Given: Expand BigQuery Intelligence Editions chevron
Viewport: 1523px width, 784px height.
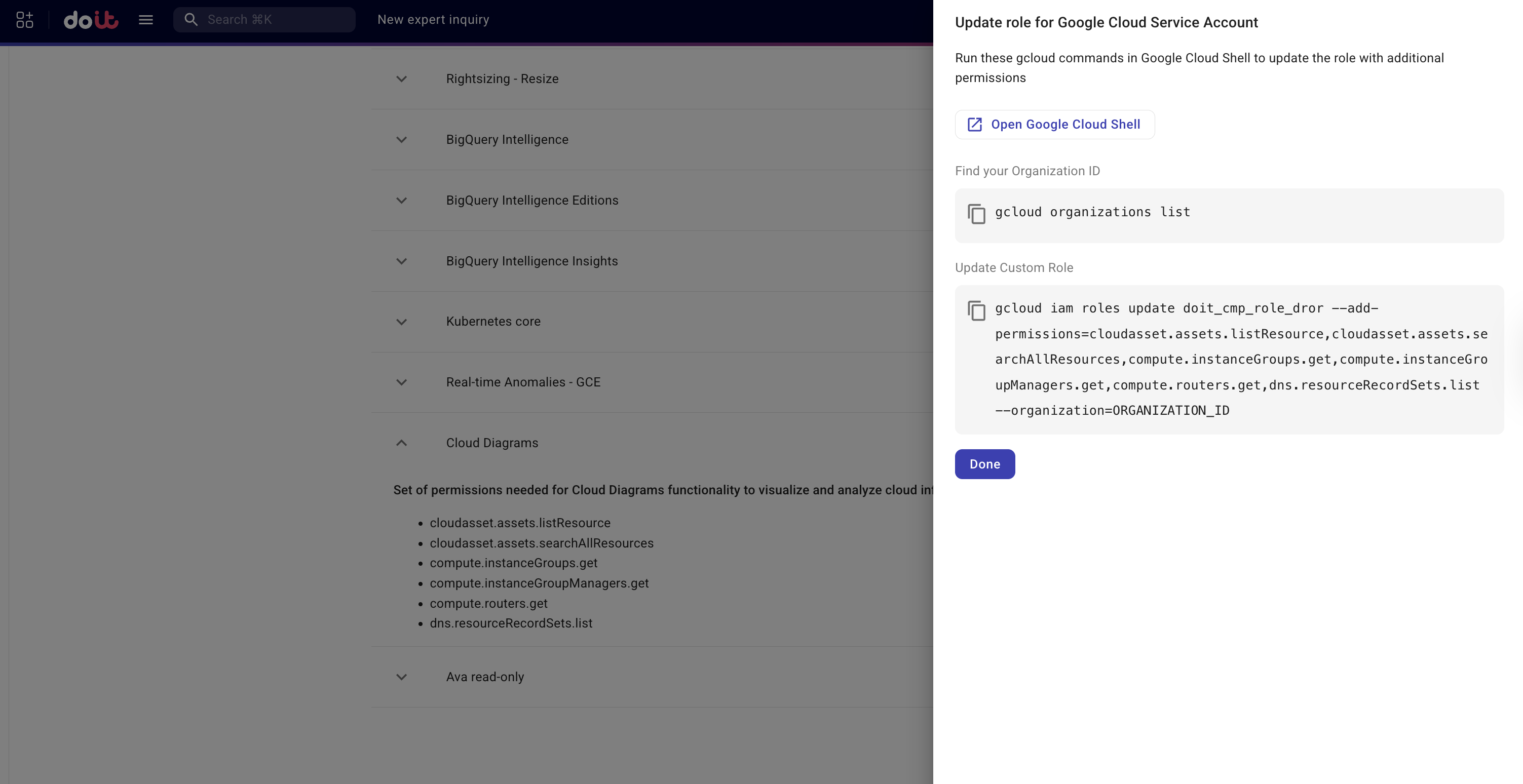Looking at the screenshot, I should click(401, 201).
